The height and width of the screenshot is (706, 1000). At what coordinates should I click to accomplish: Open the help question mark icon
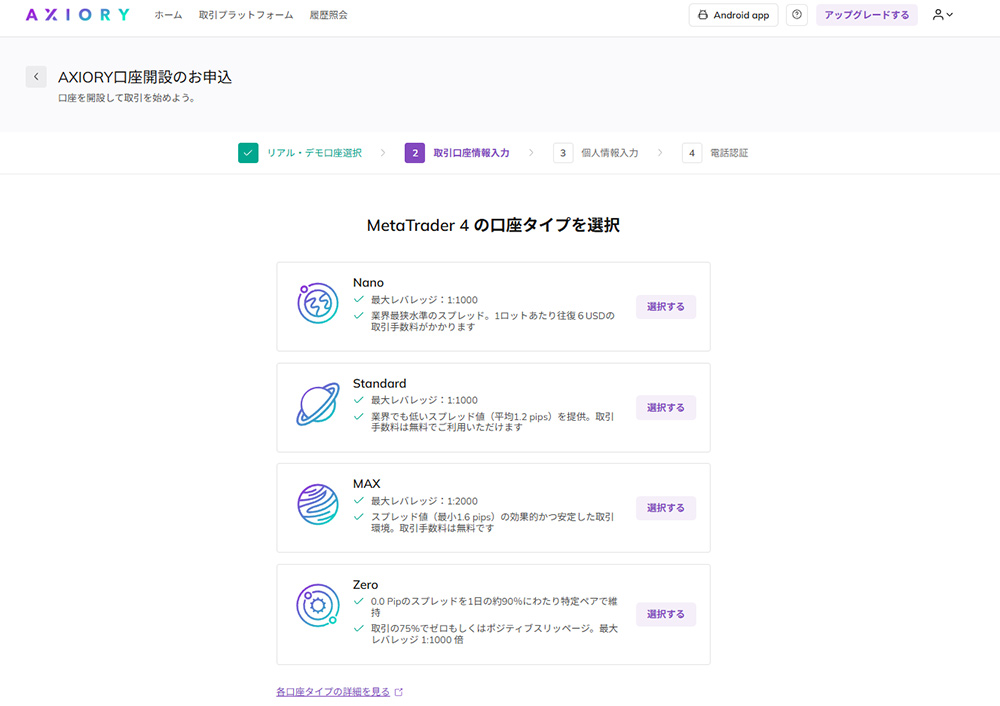797,15
